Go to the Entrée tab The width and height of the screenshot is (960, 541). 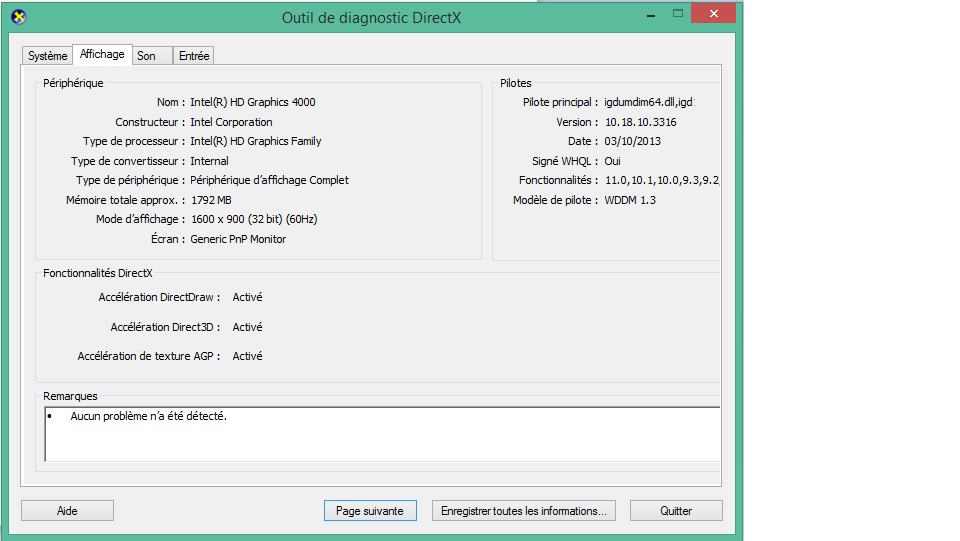[193, 56]
